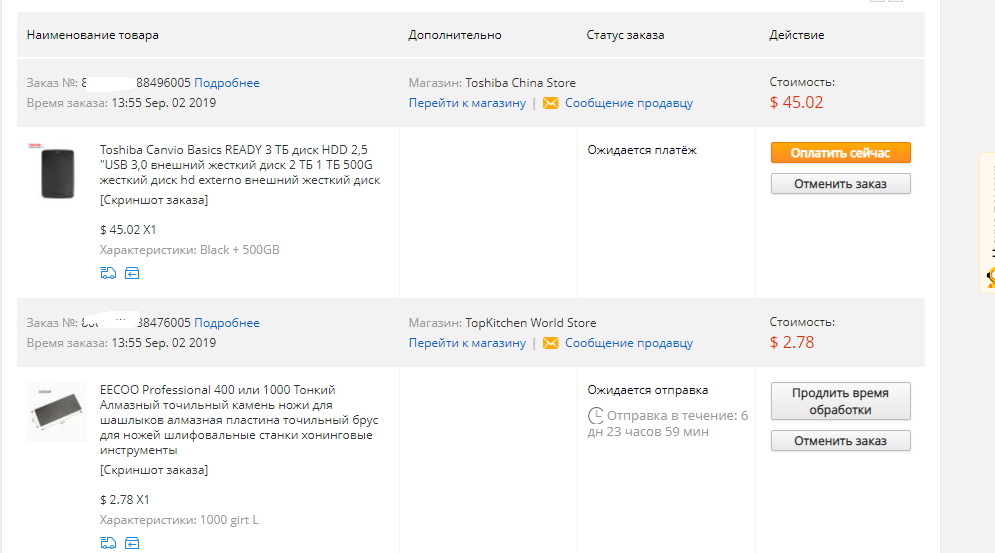
Task: Cancel the EECOO sharpening stone order
Action: click(840, 441)
